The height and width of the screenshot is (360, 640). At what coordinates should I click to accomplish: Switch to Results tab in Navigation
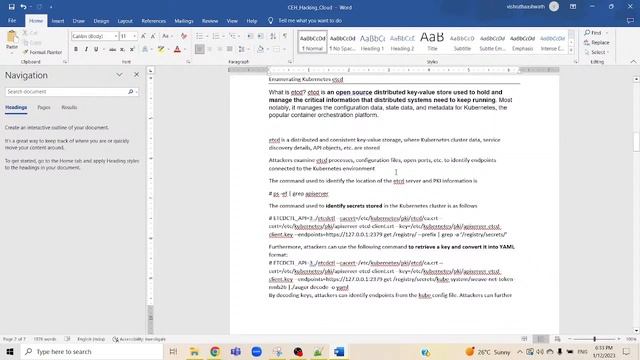(69, 107)
